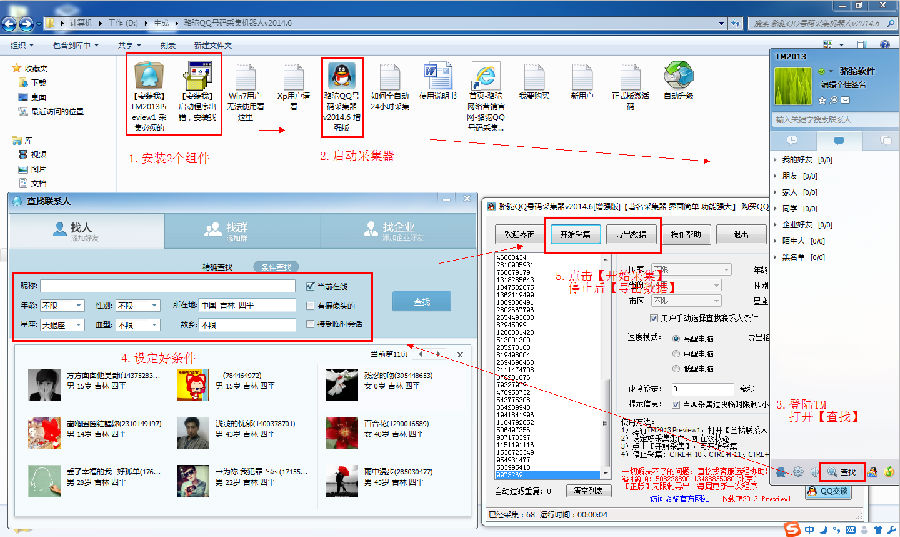
Task: Open the XP user text file
Action: [293, 76]
